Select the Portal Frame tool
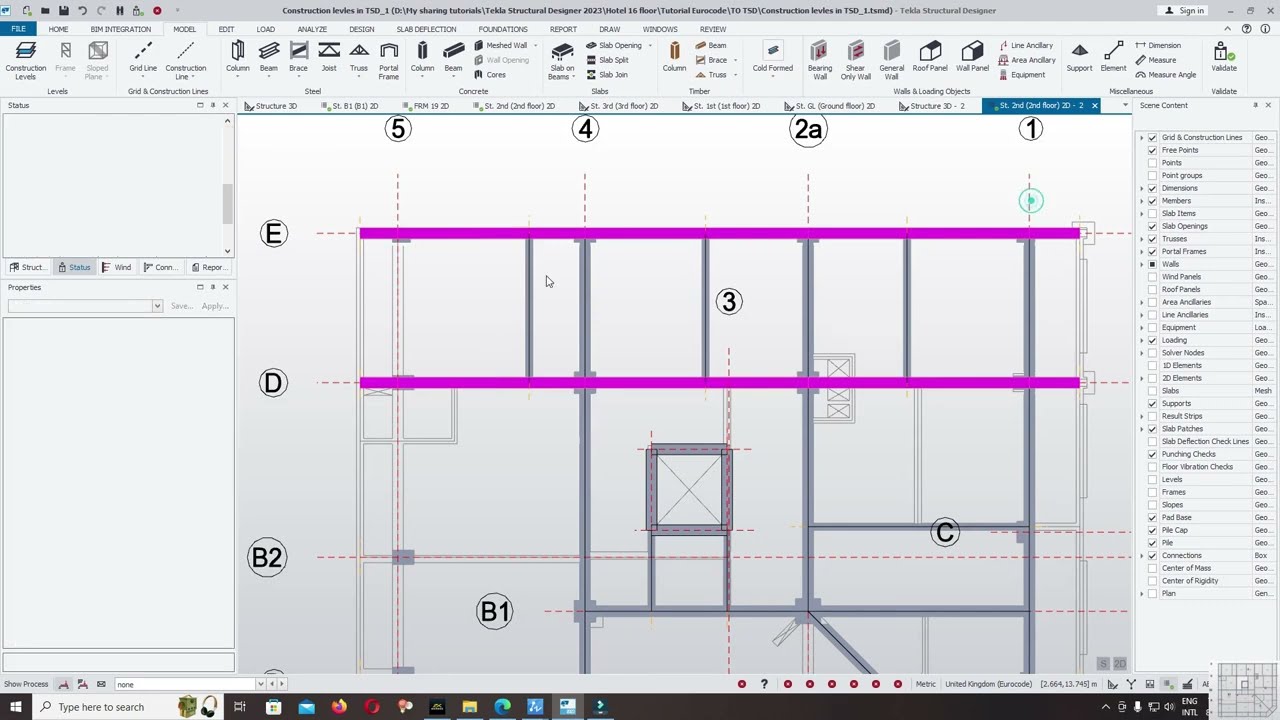This screenshot has width=1280, height=720. point(389,61)
